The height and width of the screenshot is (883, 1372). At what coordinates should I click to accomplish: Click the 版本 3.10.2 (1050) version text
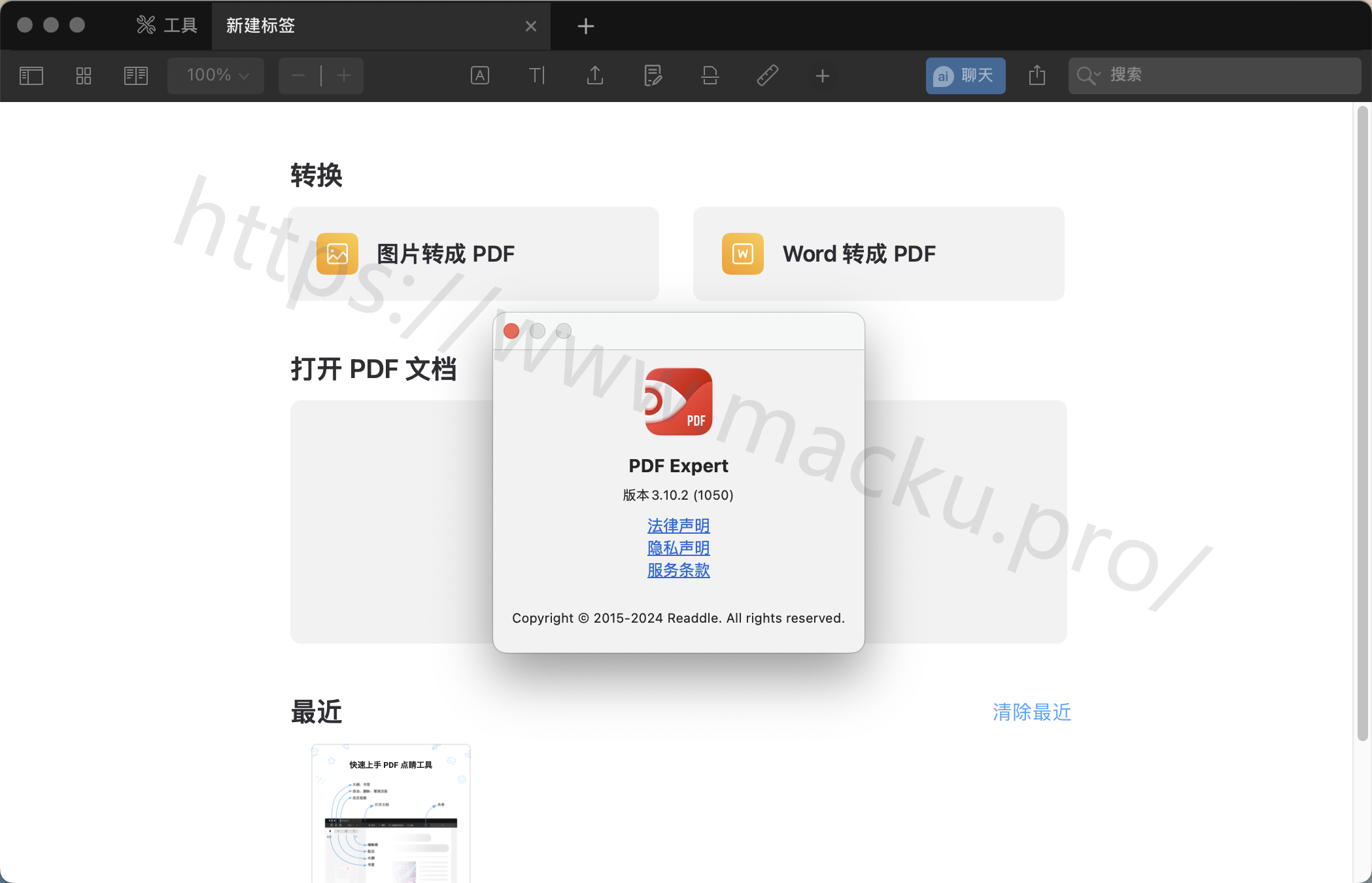tap(678, 495)
